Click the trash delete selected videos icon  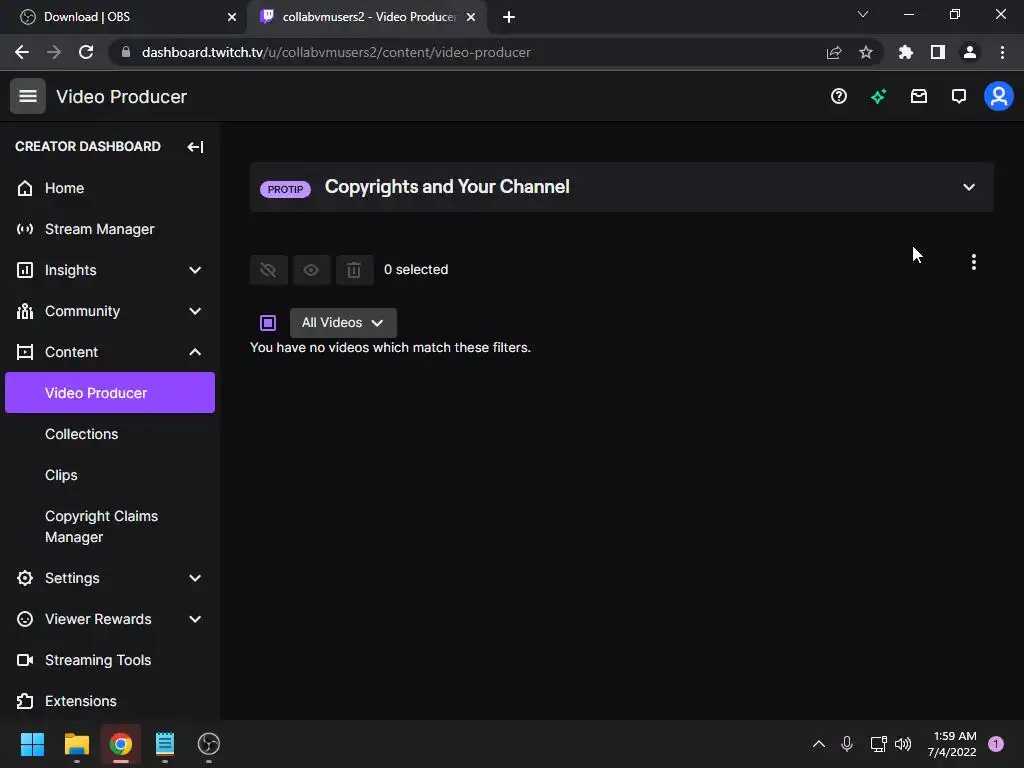coord(354,270)
